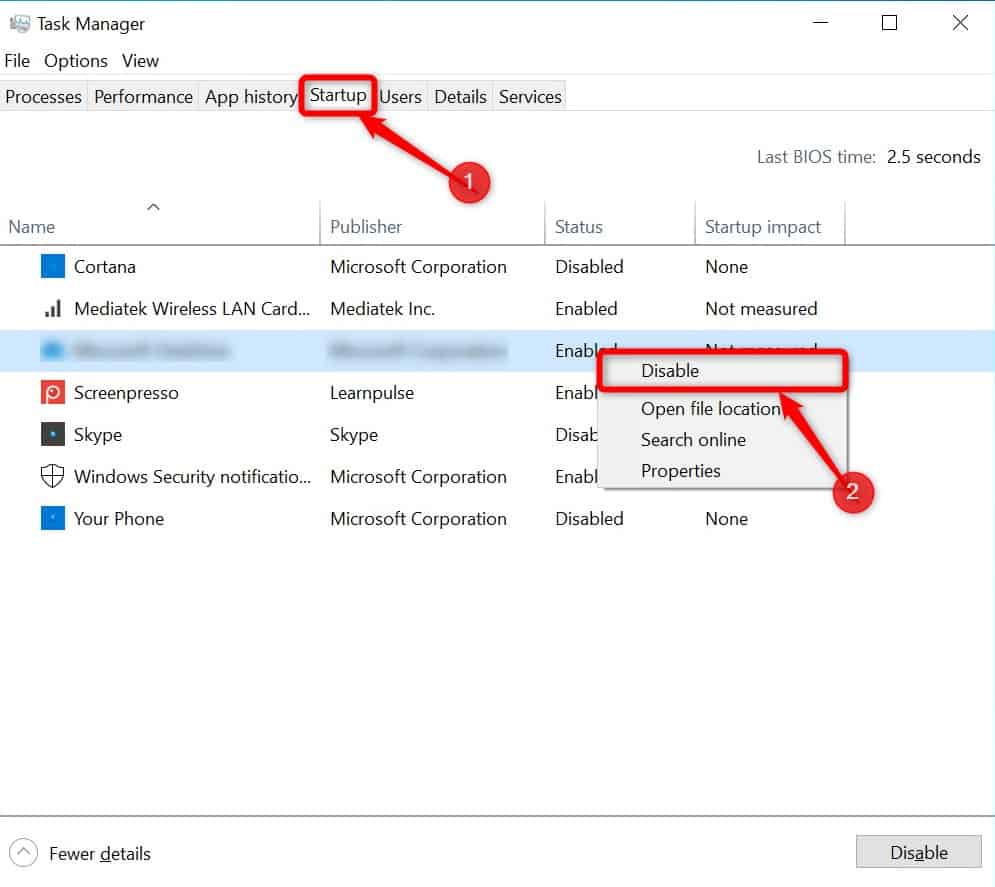
Task: Click the Task Manager title bar icon
Action: point(20,24)
